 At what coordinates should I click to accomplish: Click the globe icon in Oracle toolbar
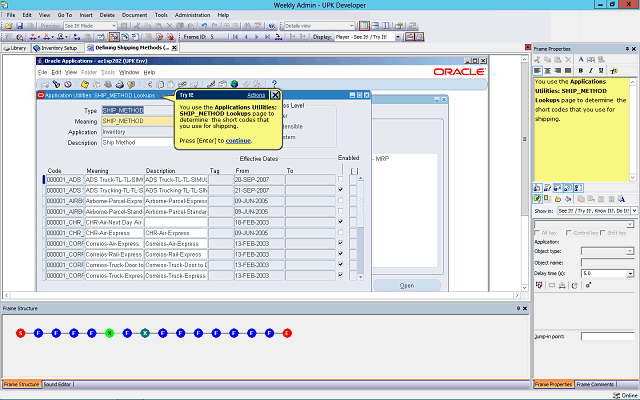[234, 84]
